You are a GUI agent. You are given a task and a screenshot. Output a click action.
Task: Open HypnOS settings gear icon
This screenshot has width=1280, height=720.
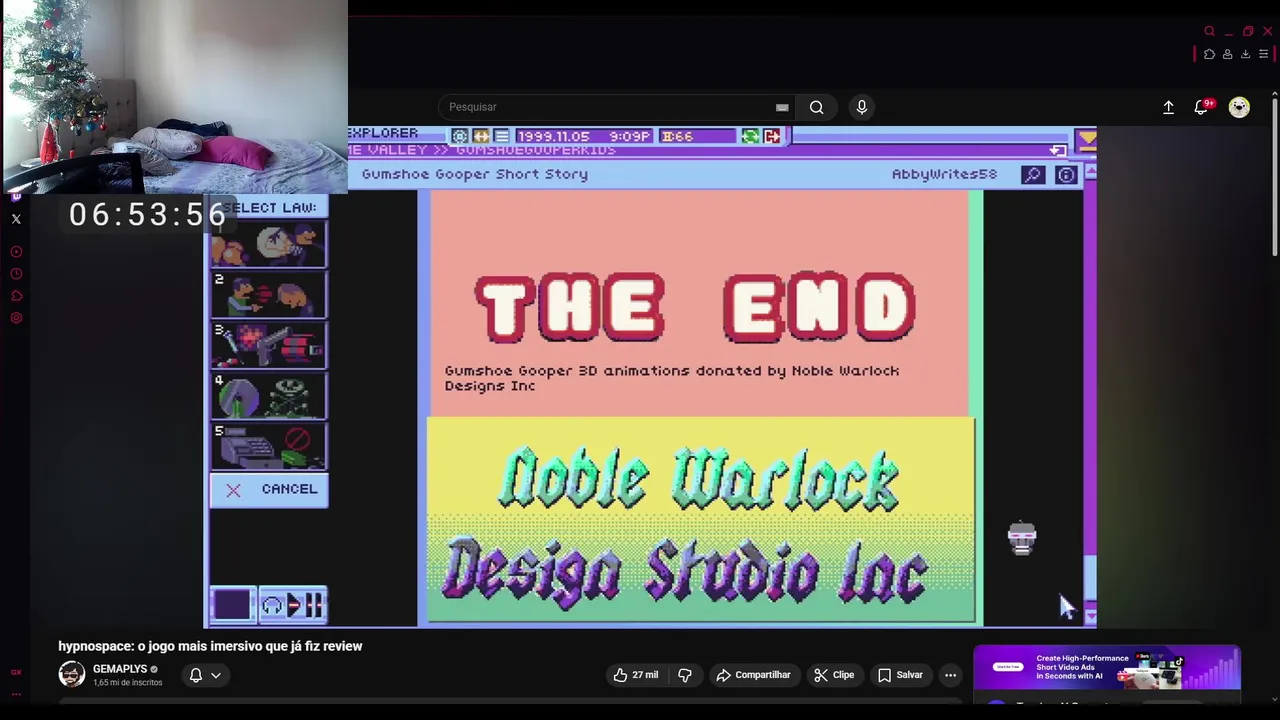point(459,136)
